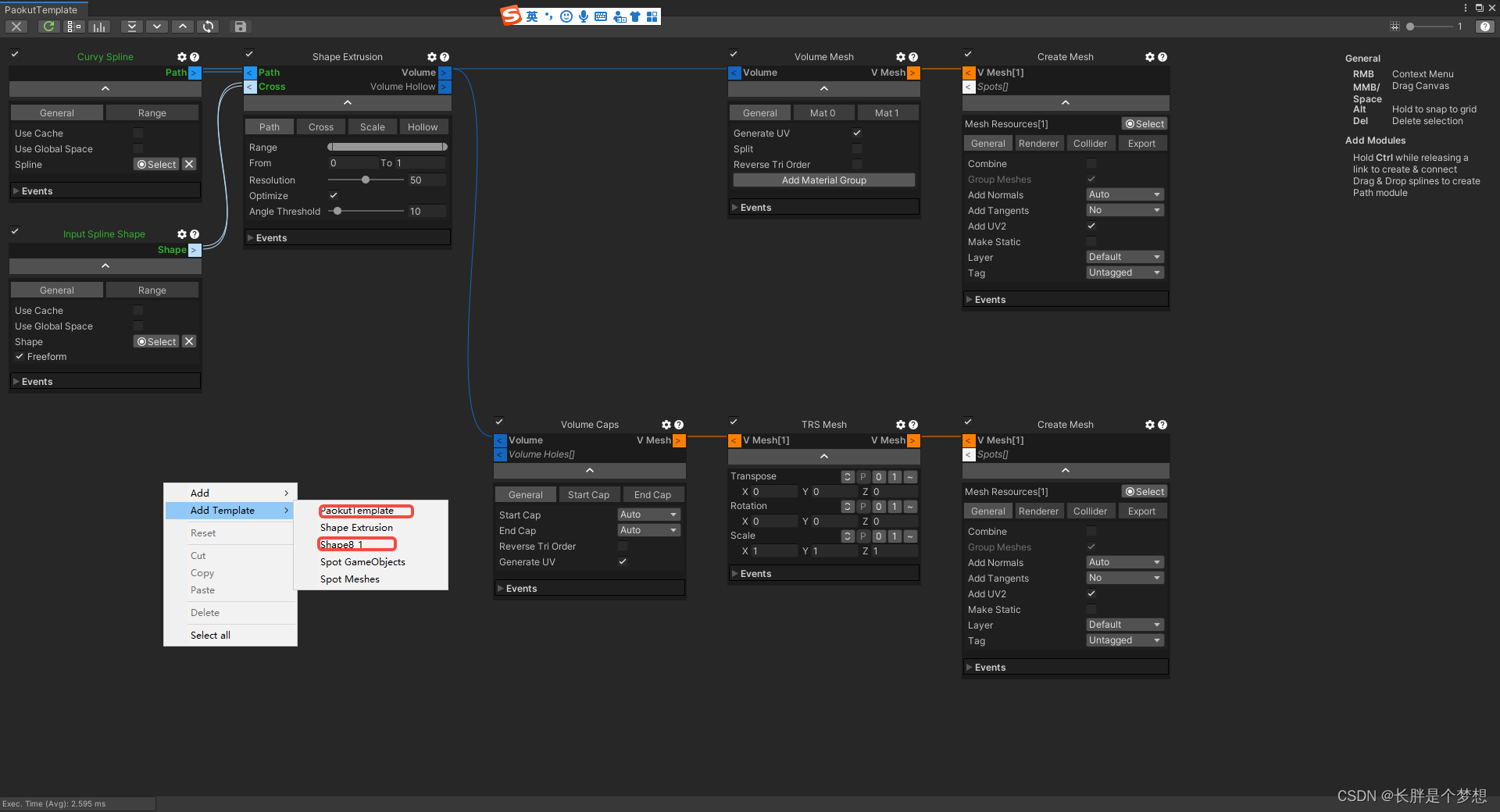Toggle Volume Mesh Generate UV checkbox

click(x=857, y=134)
